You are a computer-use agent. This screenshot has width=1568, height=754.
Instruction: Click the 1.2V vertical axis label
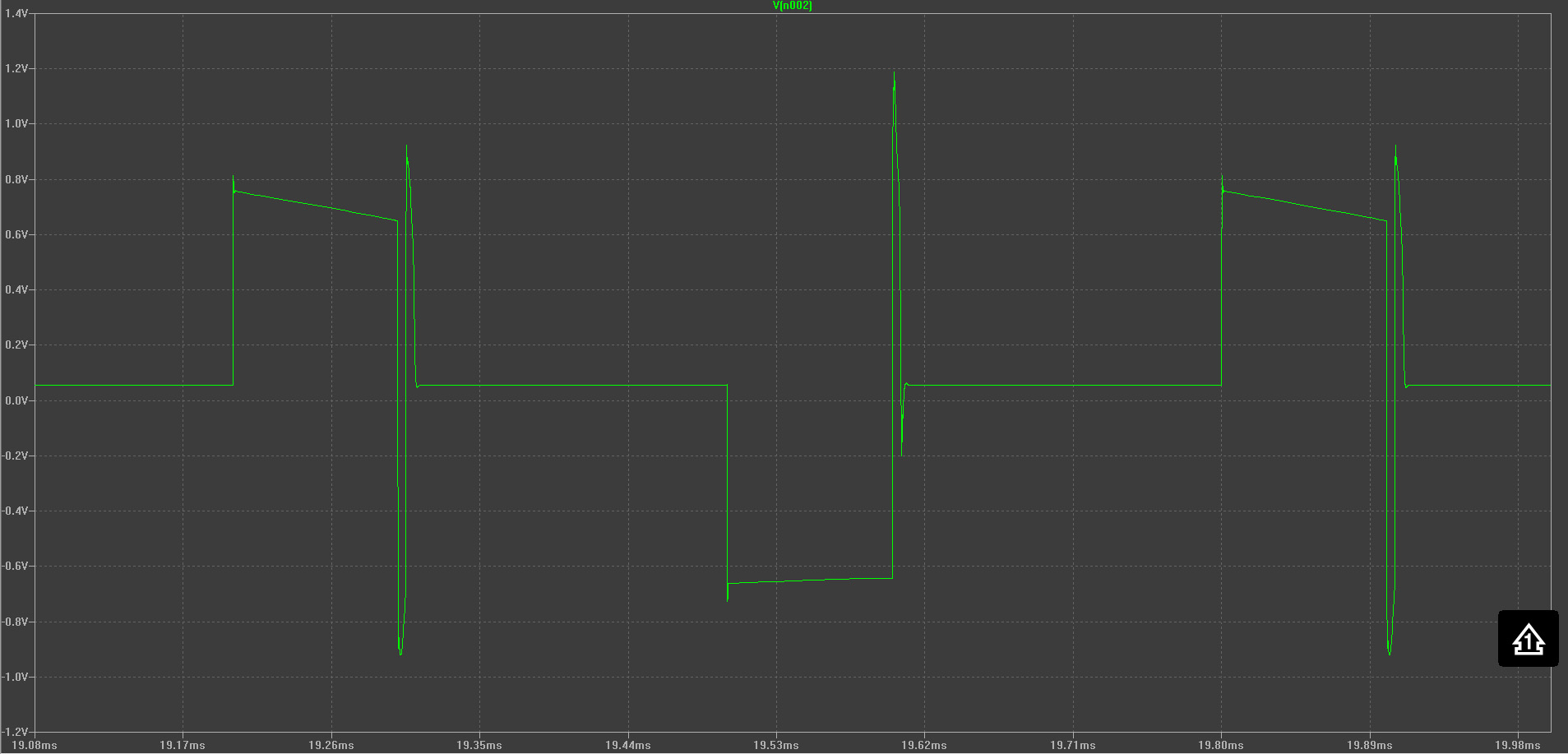click(16, 69)
